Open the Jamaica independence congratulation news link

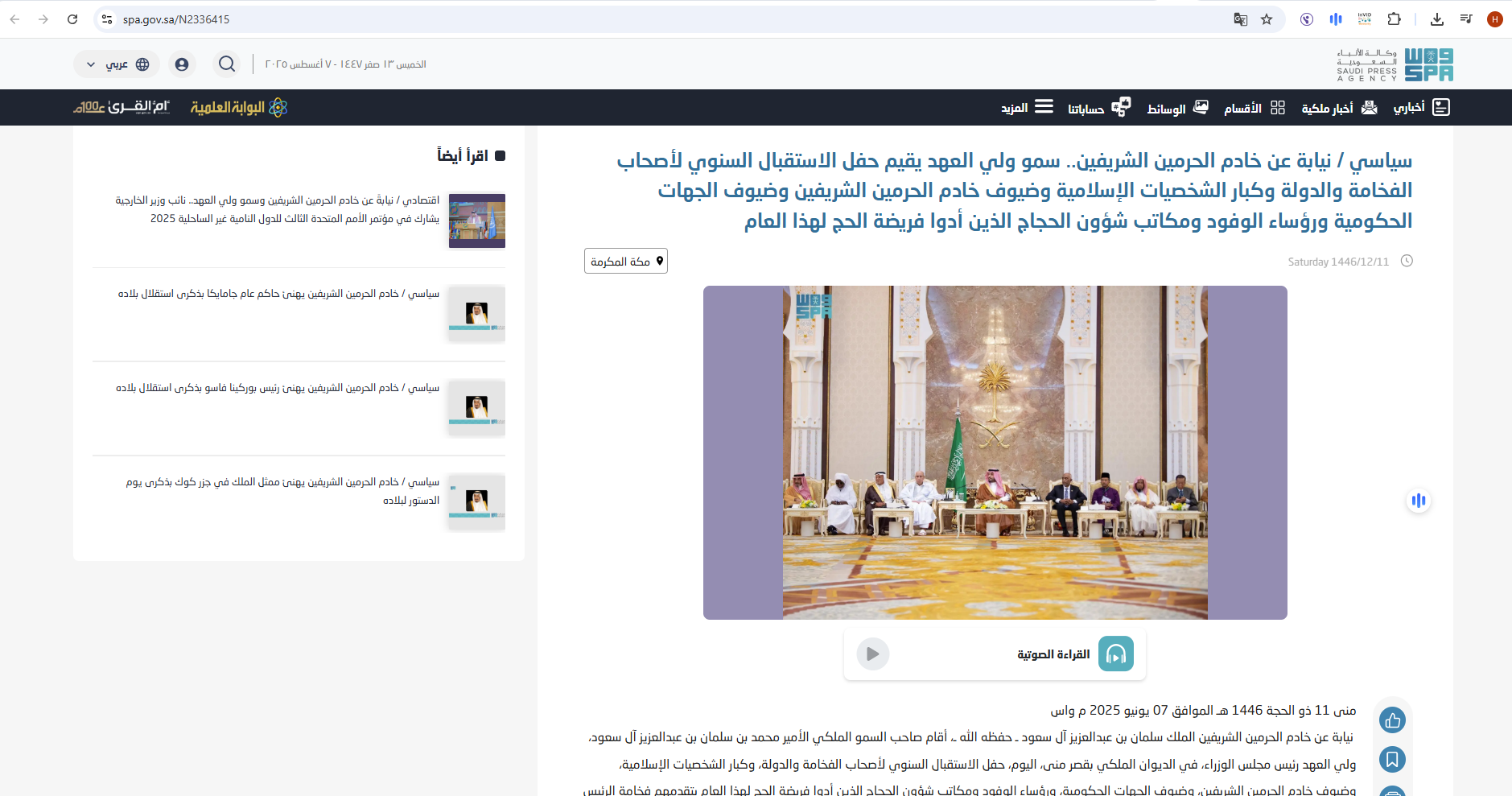pyautogui.click(x=278, y=294)
